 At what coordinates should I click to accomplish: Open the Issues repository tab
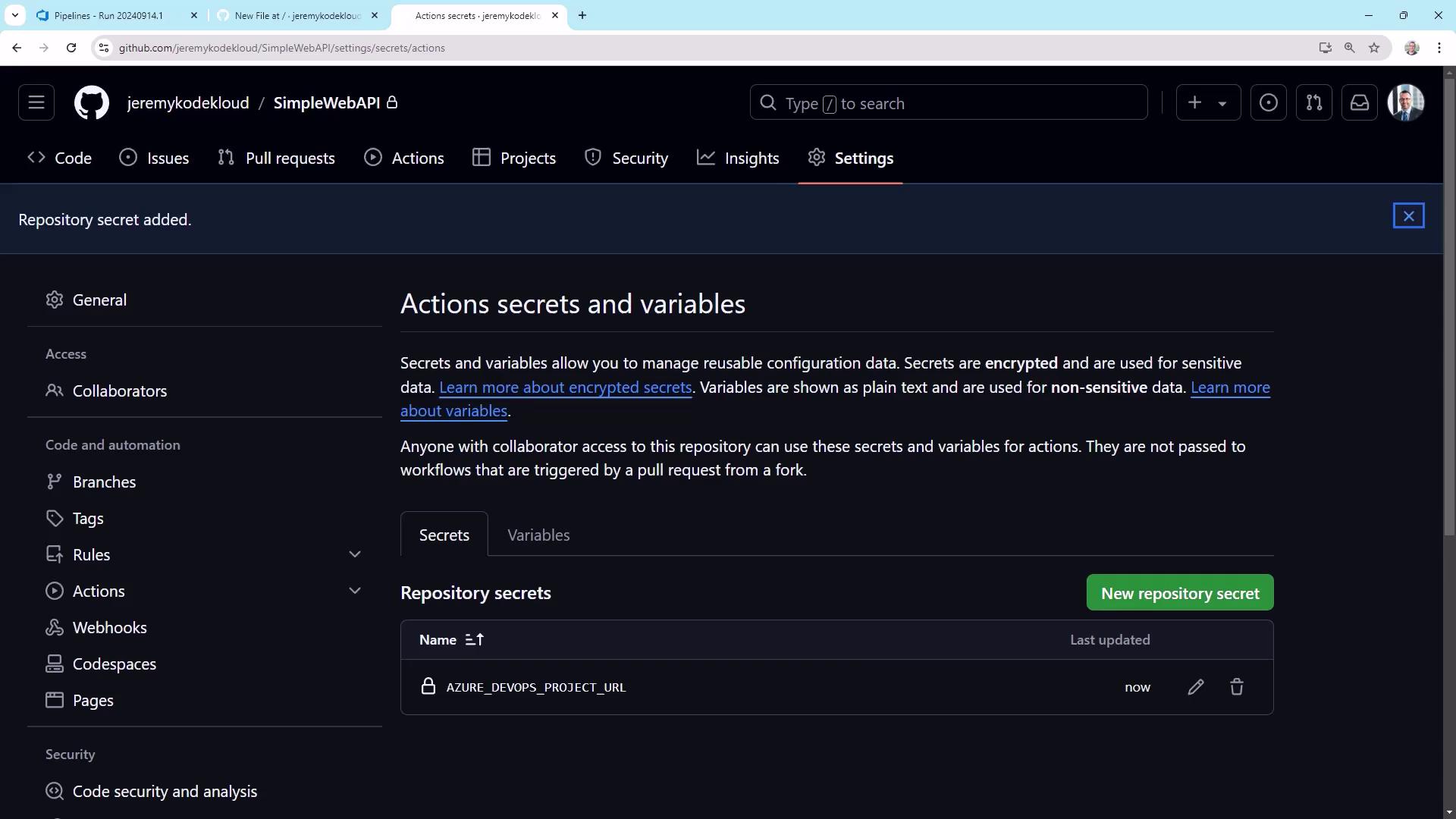(154, 158)
